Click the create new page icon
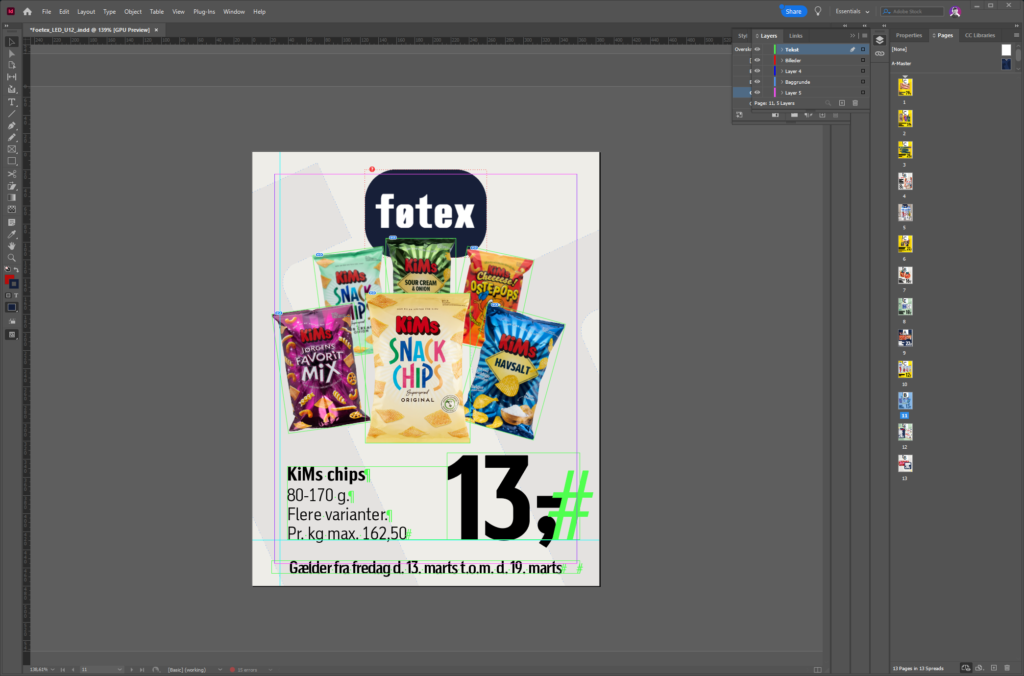Image resolution: width=1024 pixels, height=676 pixels. tap(994, 668)
